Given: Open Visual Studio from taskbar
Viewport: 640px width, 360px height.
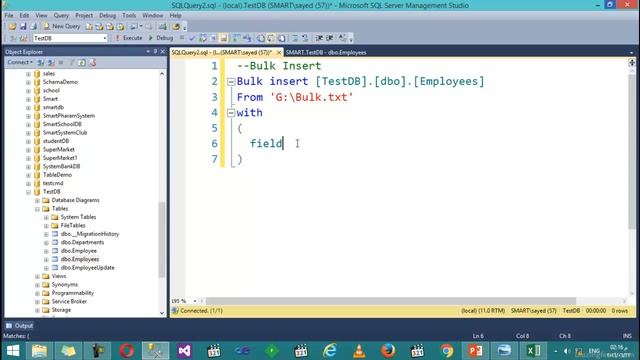Looking at the screenshot, I should 184,351.
